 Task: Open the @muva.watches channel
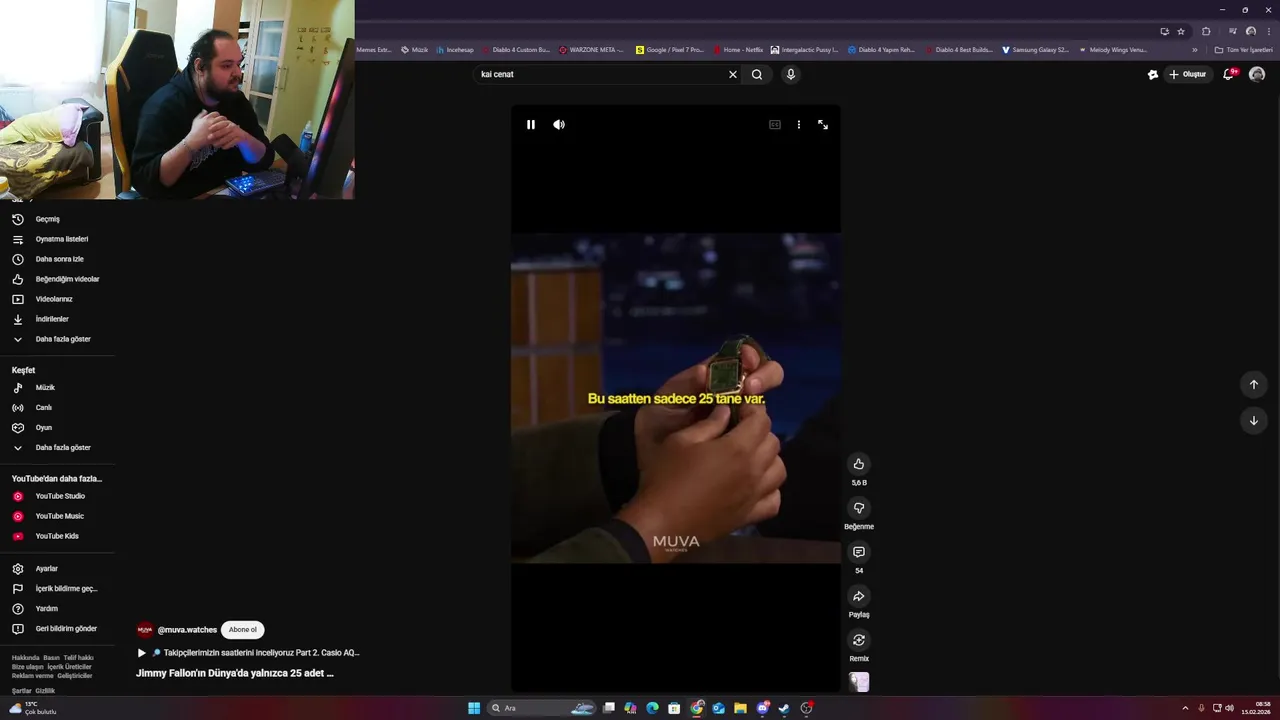click(187, 630)
